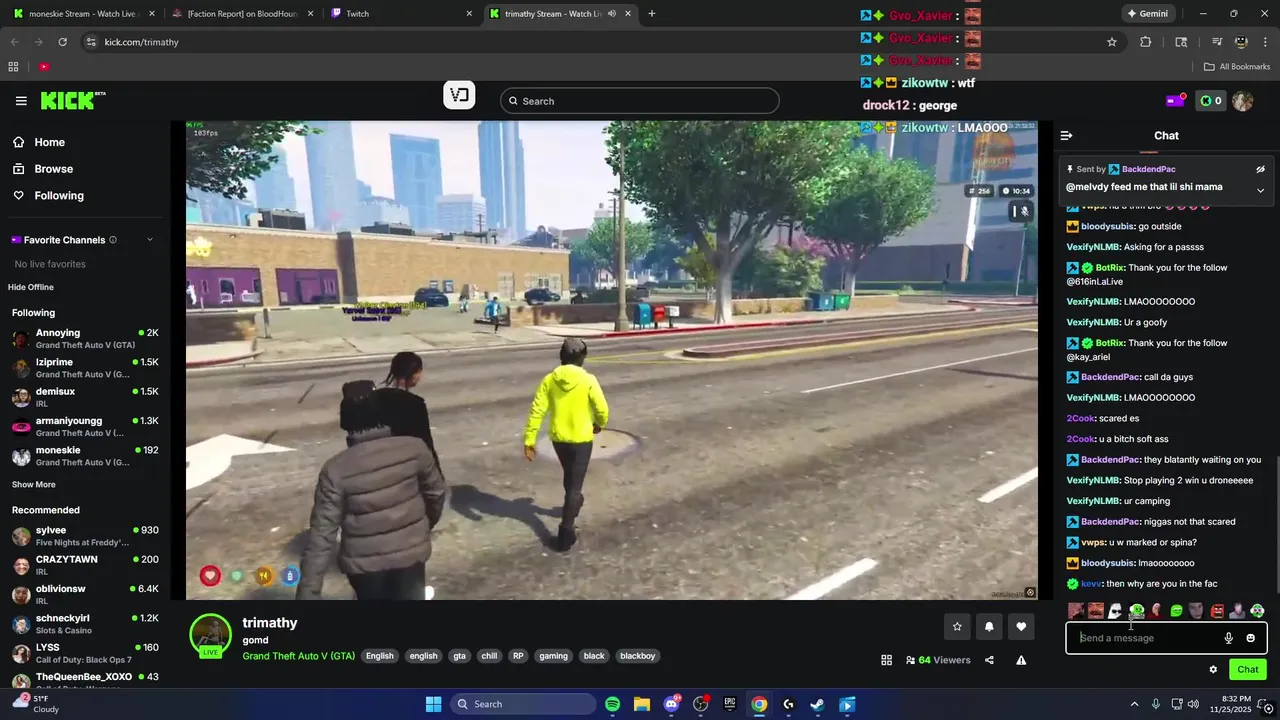1280x720 pixels.
Task: Show hidden system tray icons chevron
Action: coord(1134,704)
